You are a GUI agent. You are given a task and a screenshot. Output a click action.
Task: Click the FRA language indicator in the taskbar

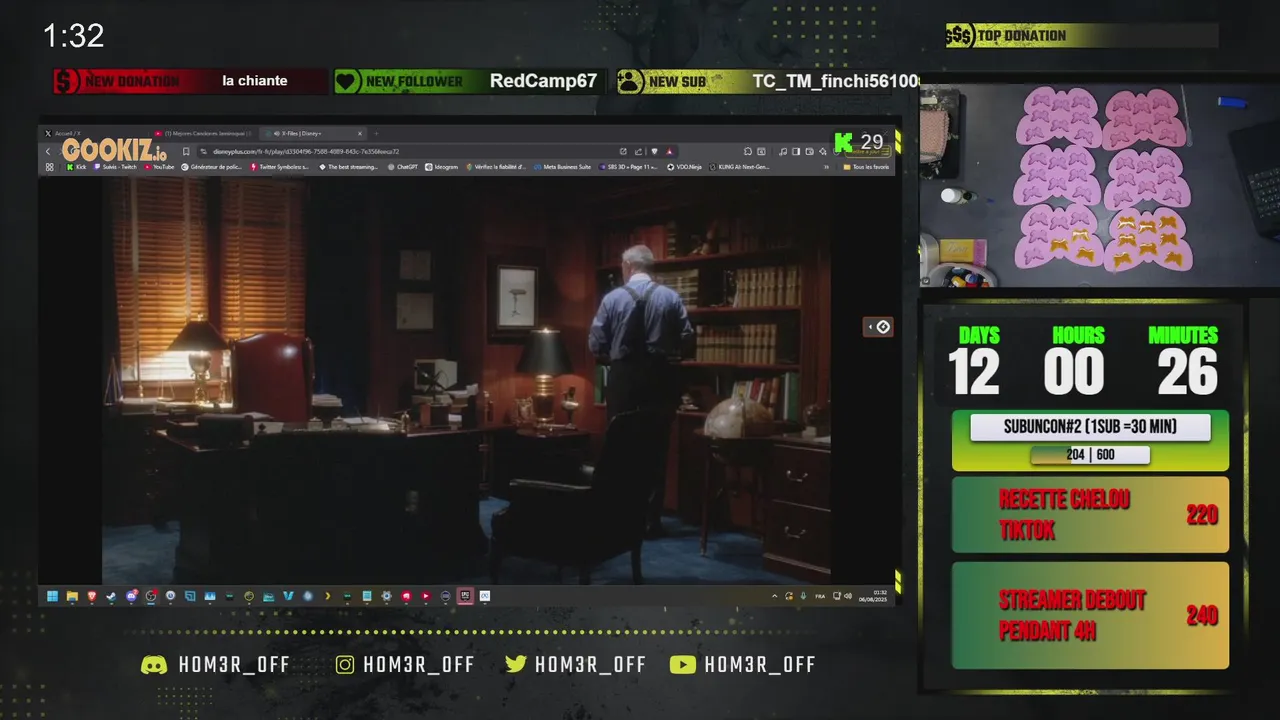[x=820, y=596]
